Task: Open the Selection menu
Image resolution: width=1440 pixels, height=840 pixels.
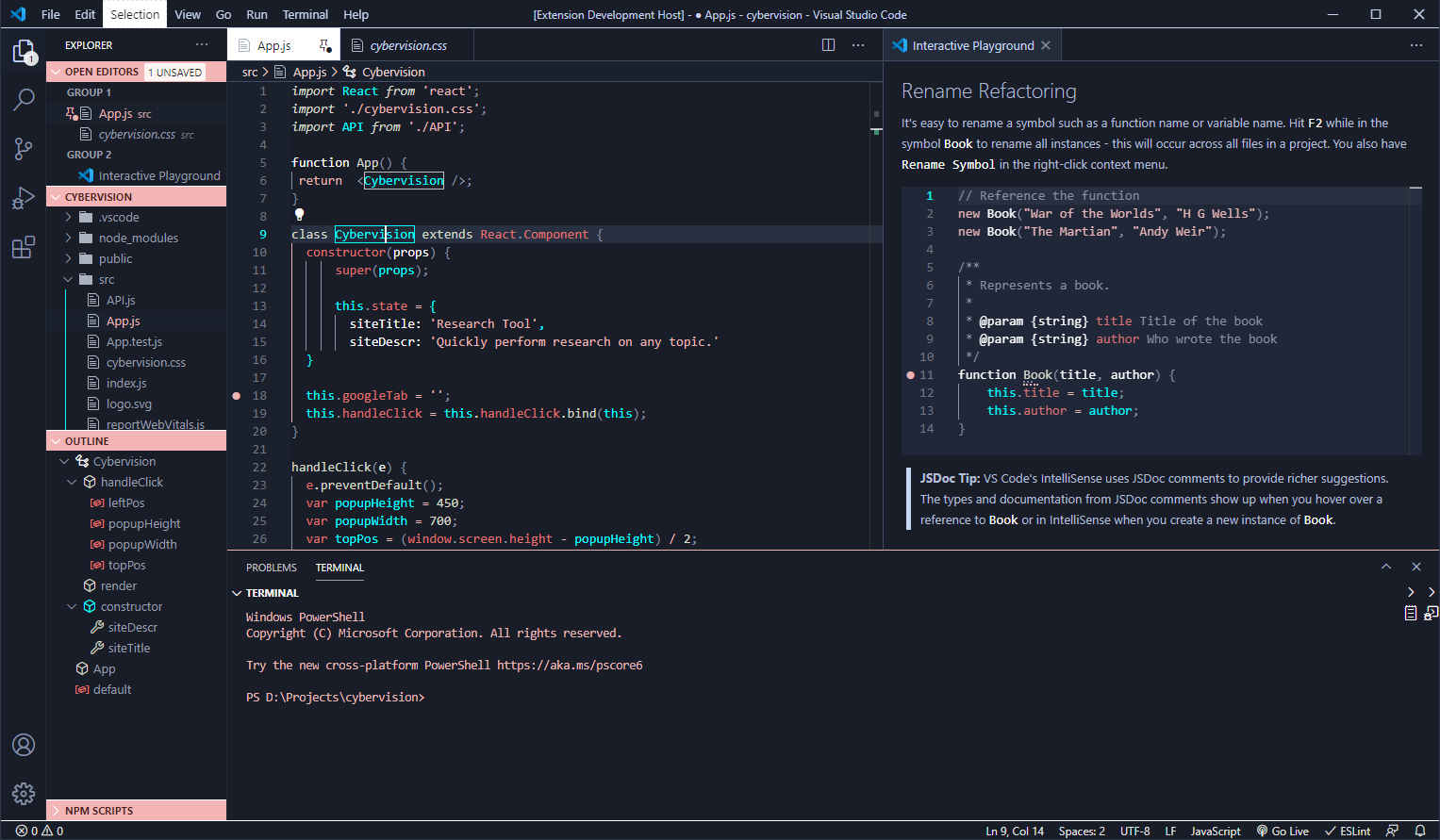Action: pos(135,14)
